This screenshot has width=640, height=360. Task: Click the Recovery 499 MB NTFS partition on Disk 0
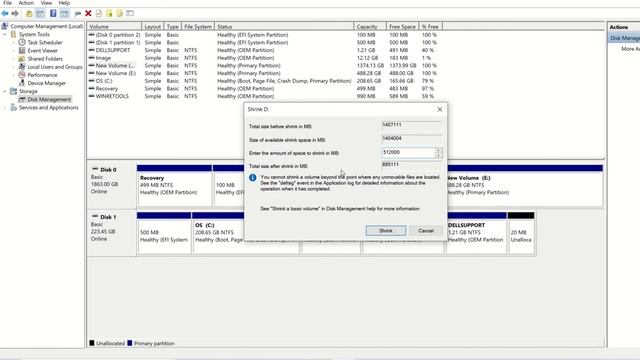pos(174,186)
